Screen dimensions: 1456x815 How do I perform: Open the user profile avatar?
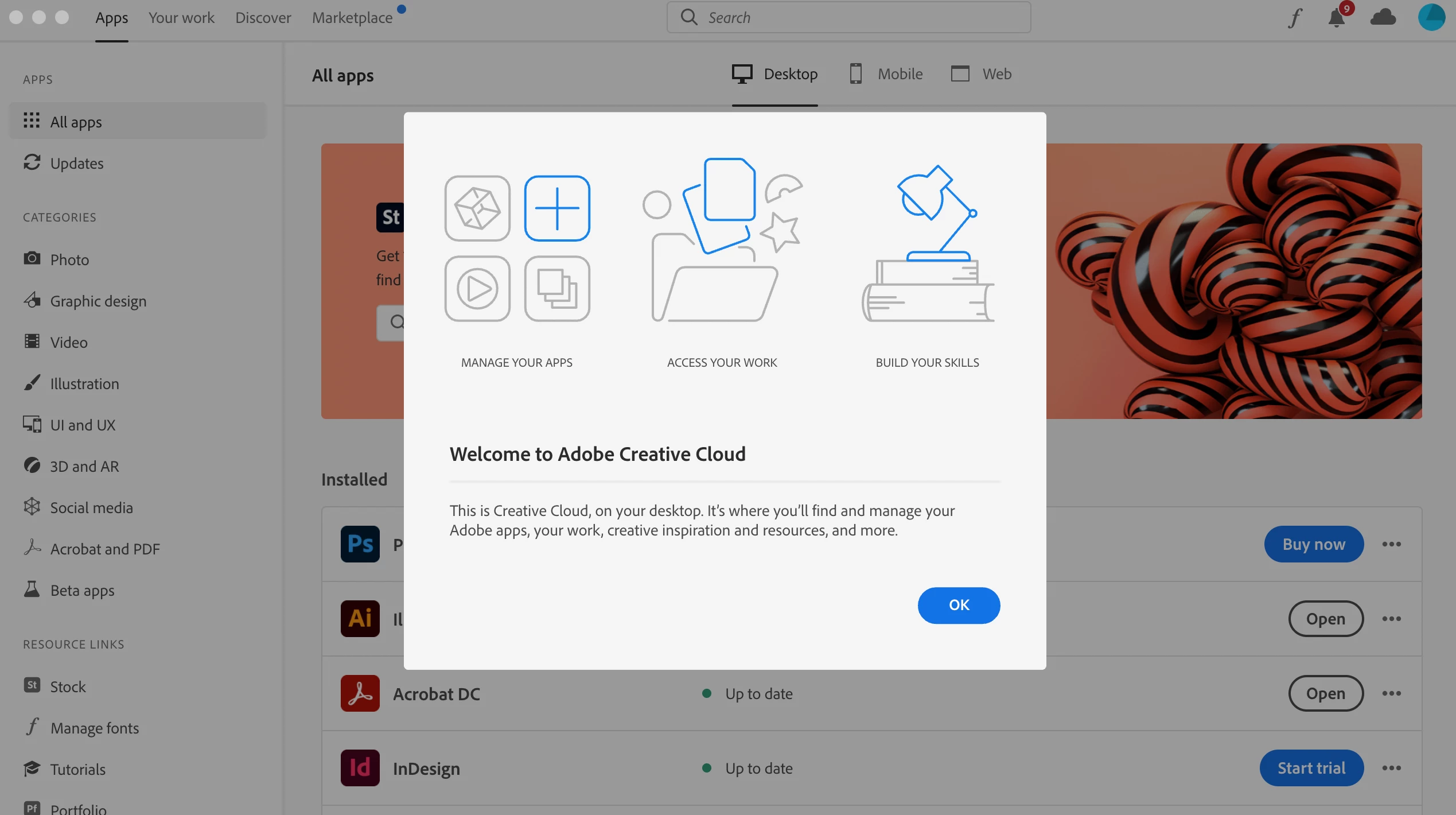1431,17
